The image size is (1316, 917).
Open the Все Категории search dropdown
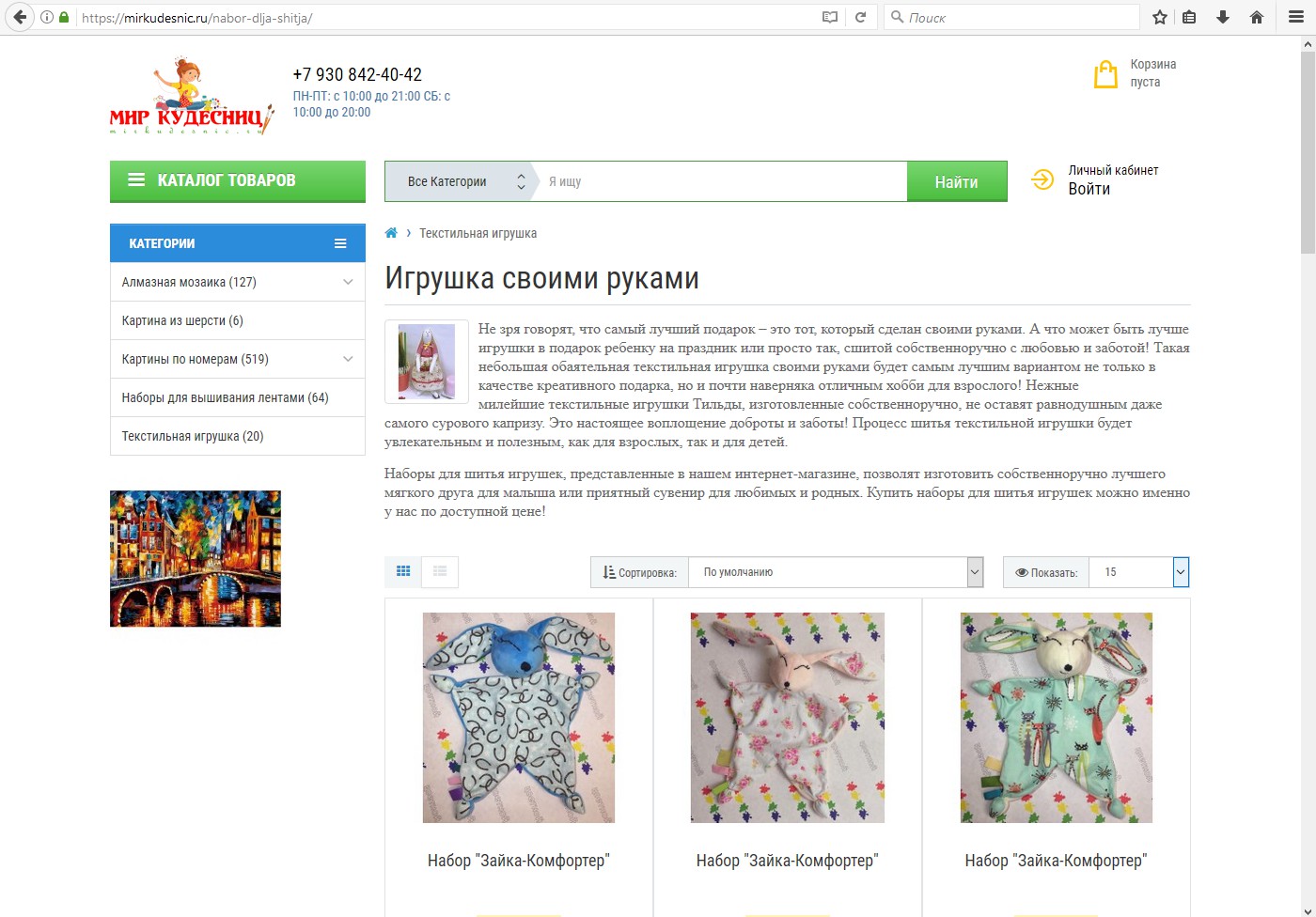click(x=461, y=181)
